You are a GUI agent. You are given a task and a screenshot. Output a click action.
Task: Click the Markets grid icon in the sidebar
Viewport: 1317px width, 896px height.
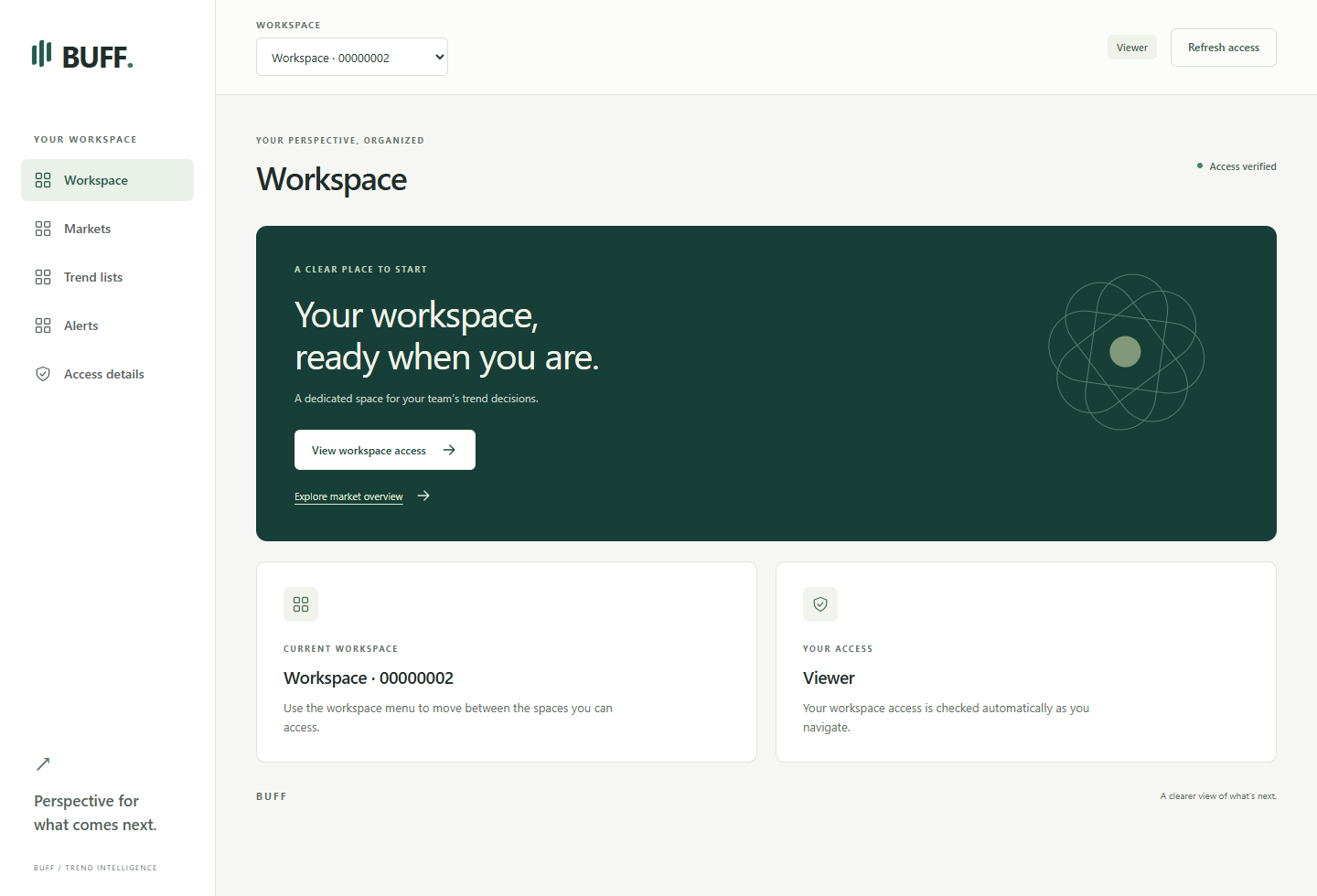(43, 229)
